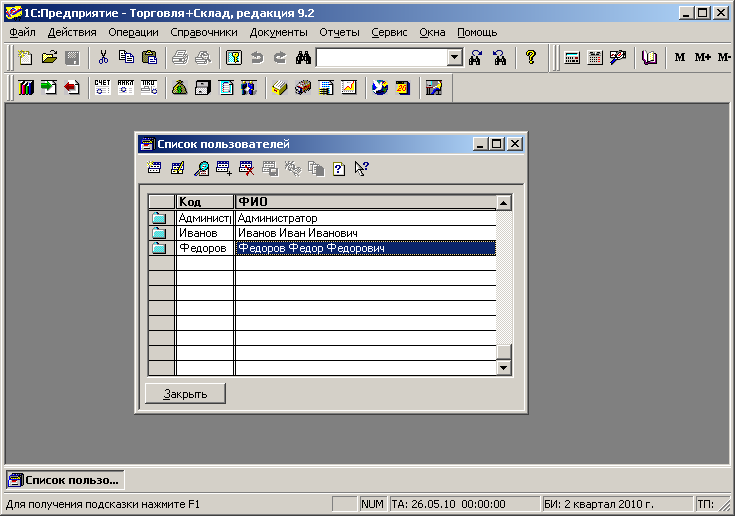Click the СЧЕТ invoice toolbar icon
The image size is (735, 516).
(x=103, y=88)
